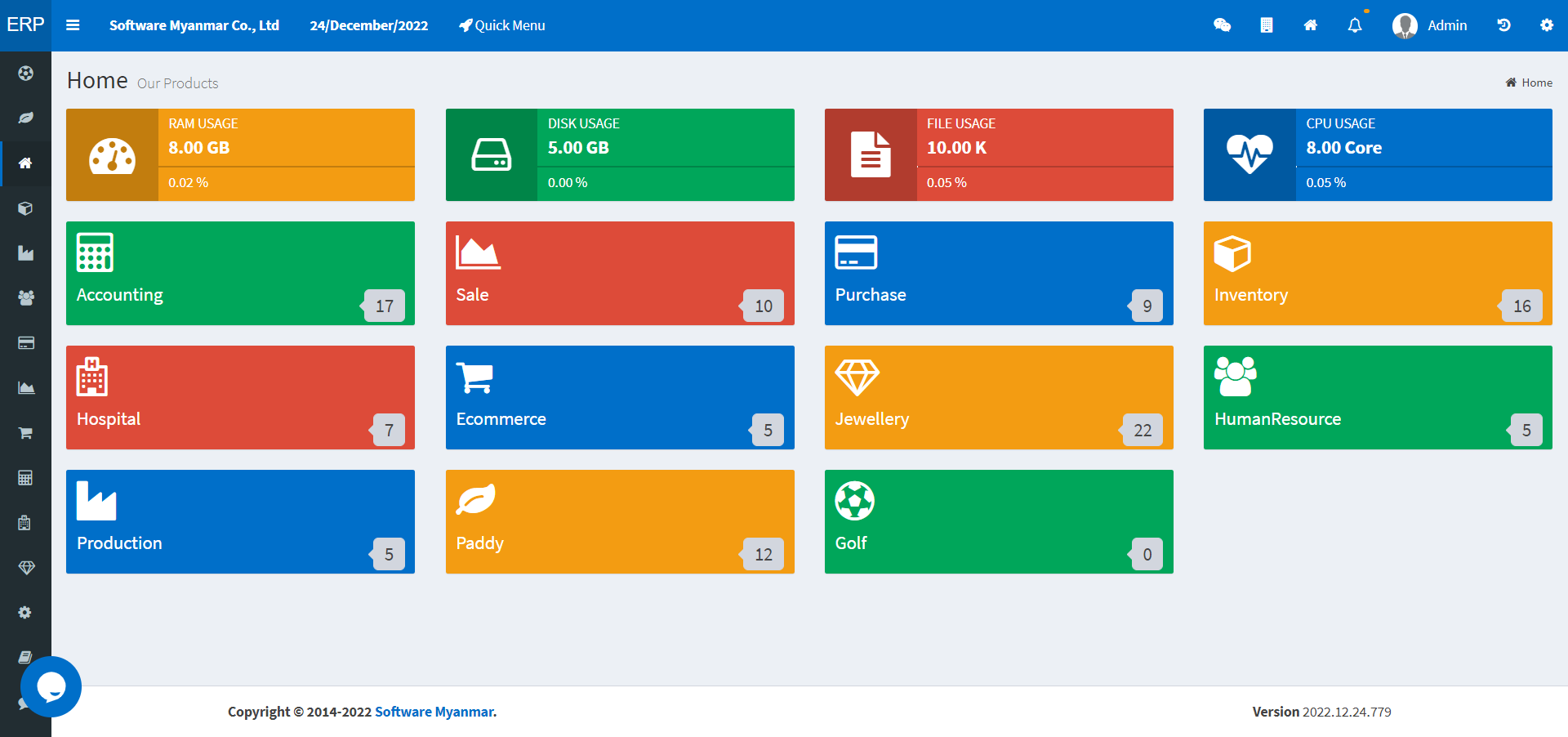Open settings gear icon in header

[x=1547, y=25]
